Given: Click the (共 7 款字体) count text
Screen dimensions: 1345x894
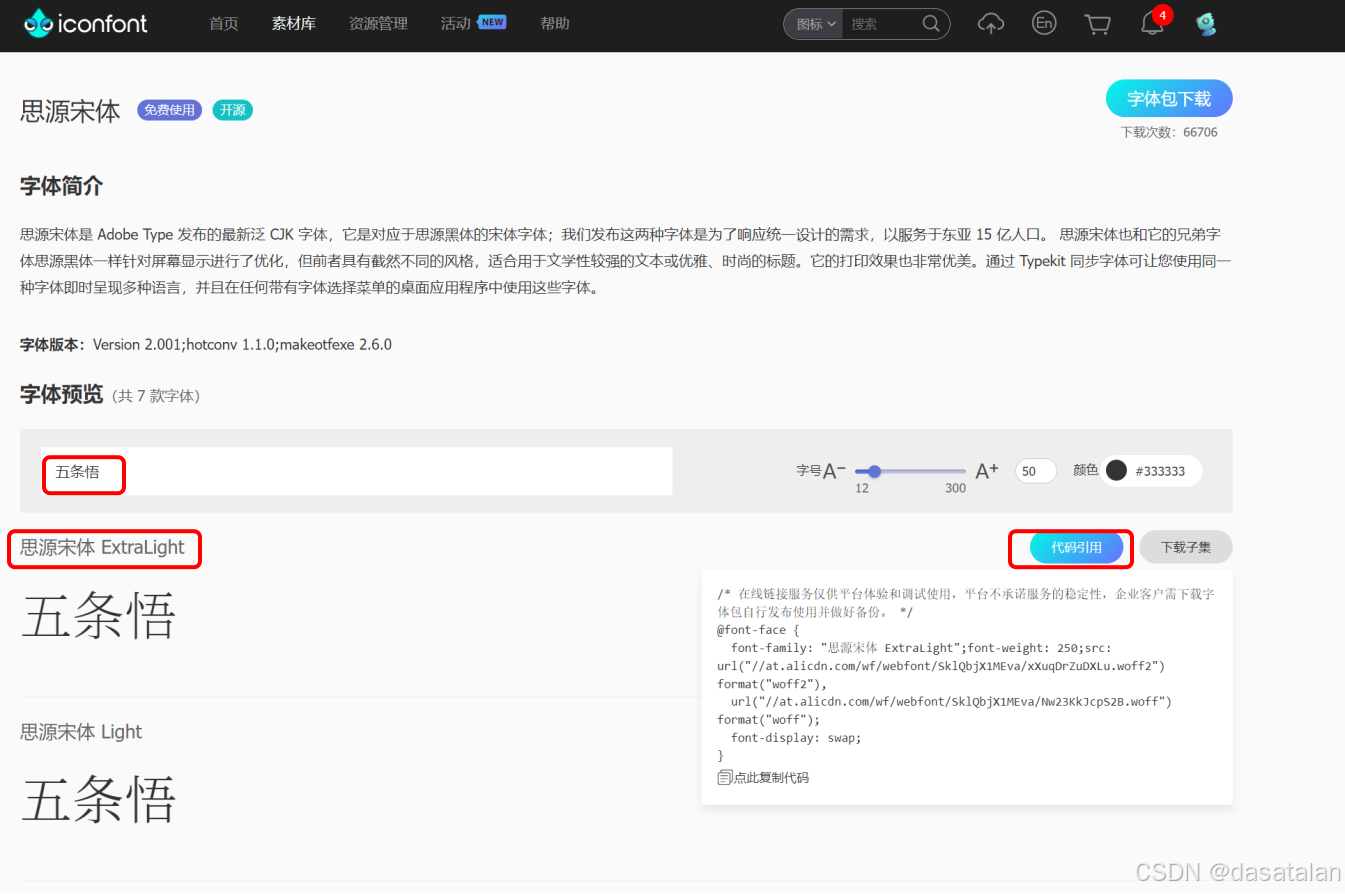Looking at the screenshot, I should coord(155,396).
